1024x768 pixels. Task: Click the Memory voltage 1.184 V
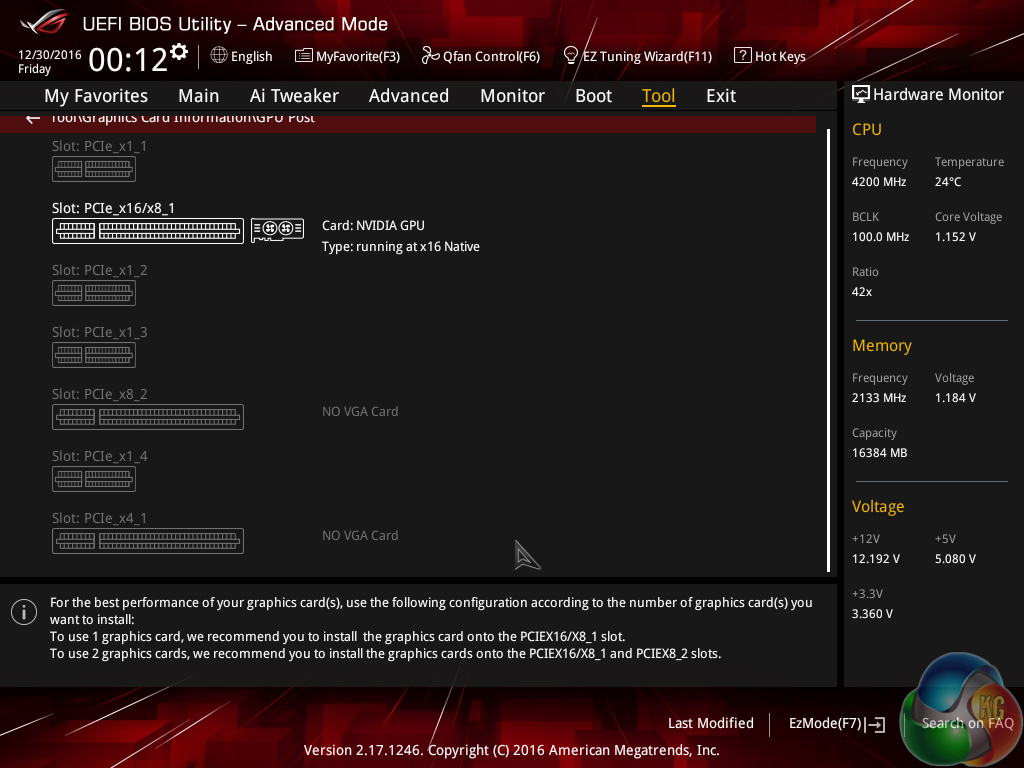point(955,398)
